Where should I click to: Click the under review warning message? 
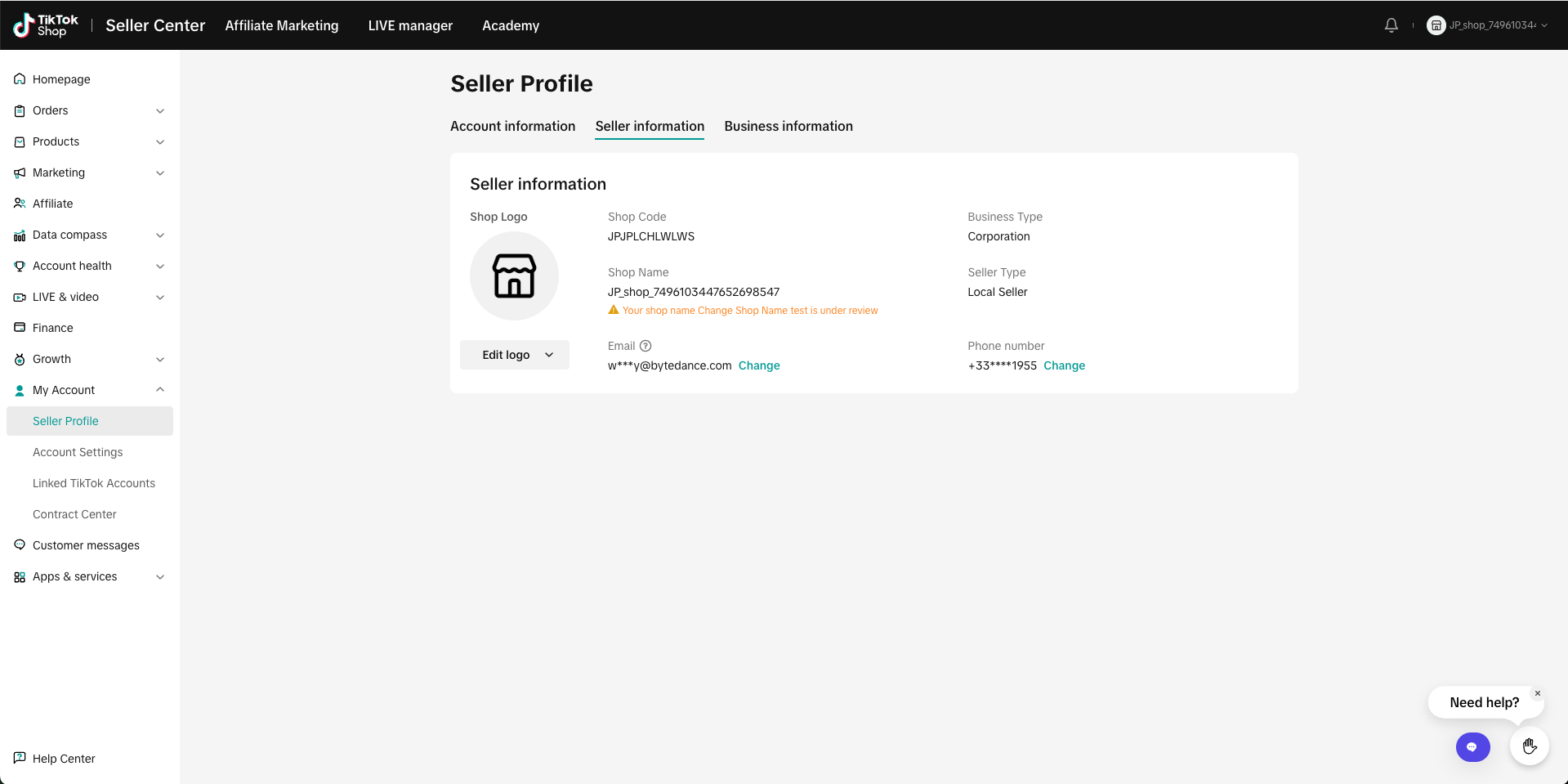click(750, 311)
